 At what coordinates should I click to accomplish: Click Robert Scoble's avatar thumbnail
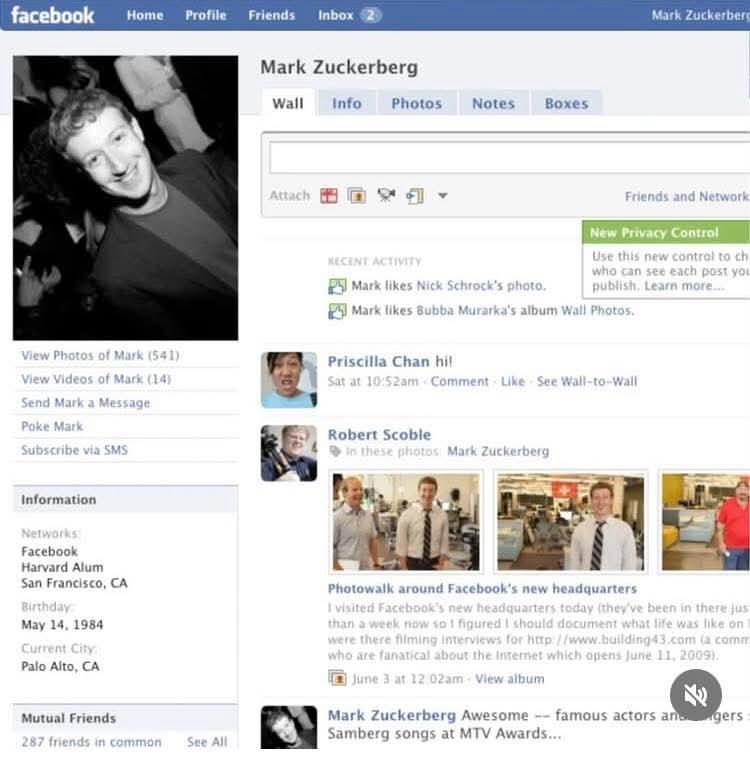pos(289,453)
